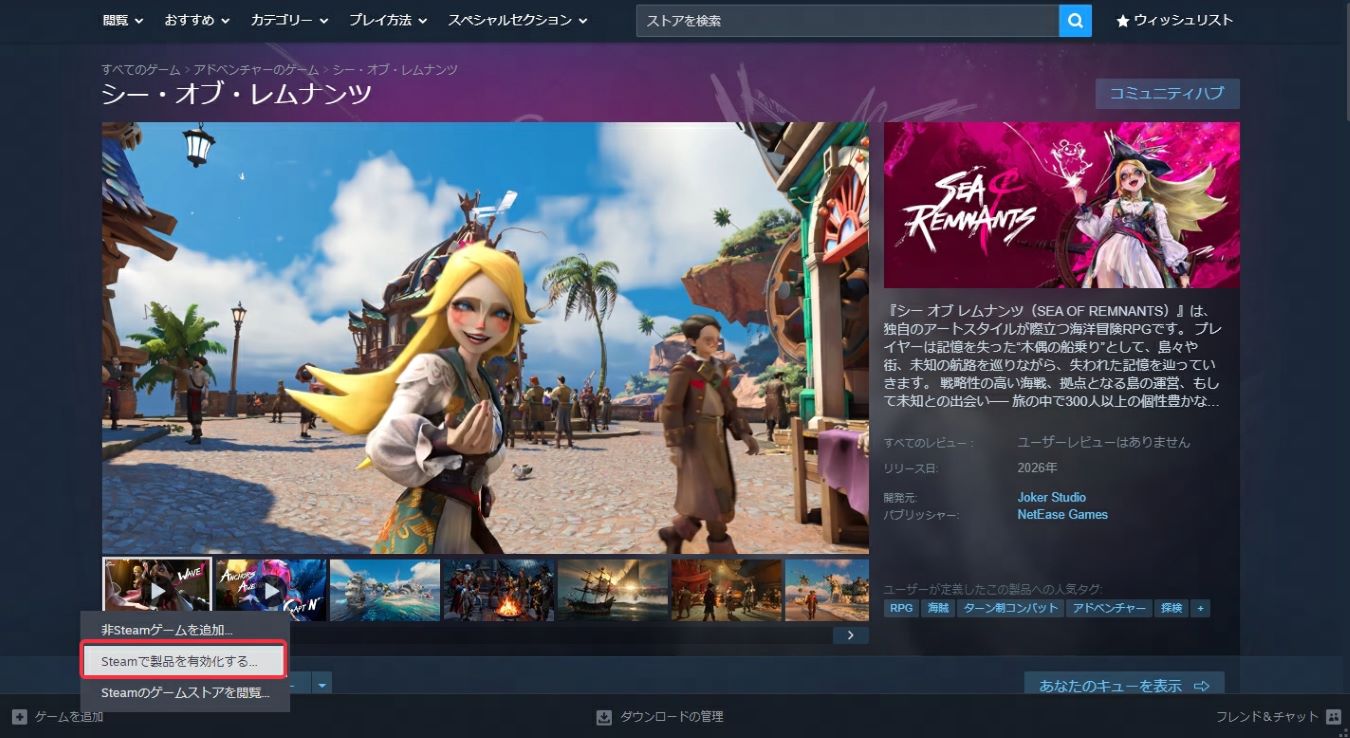The image size is (1350, 738).
Task: Expand the 閲覧 dropdown menu
Action: [123, 21]
